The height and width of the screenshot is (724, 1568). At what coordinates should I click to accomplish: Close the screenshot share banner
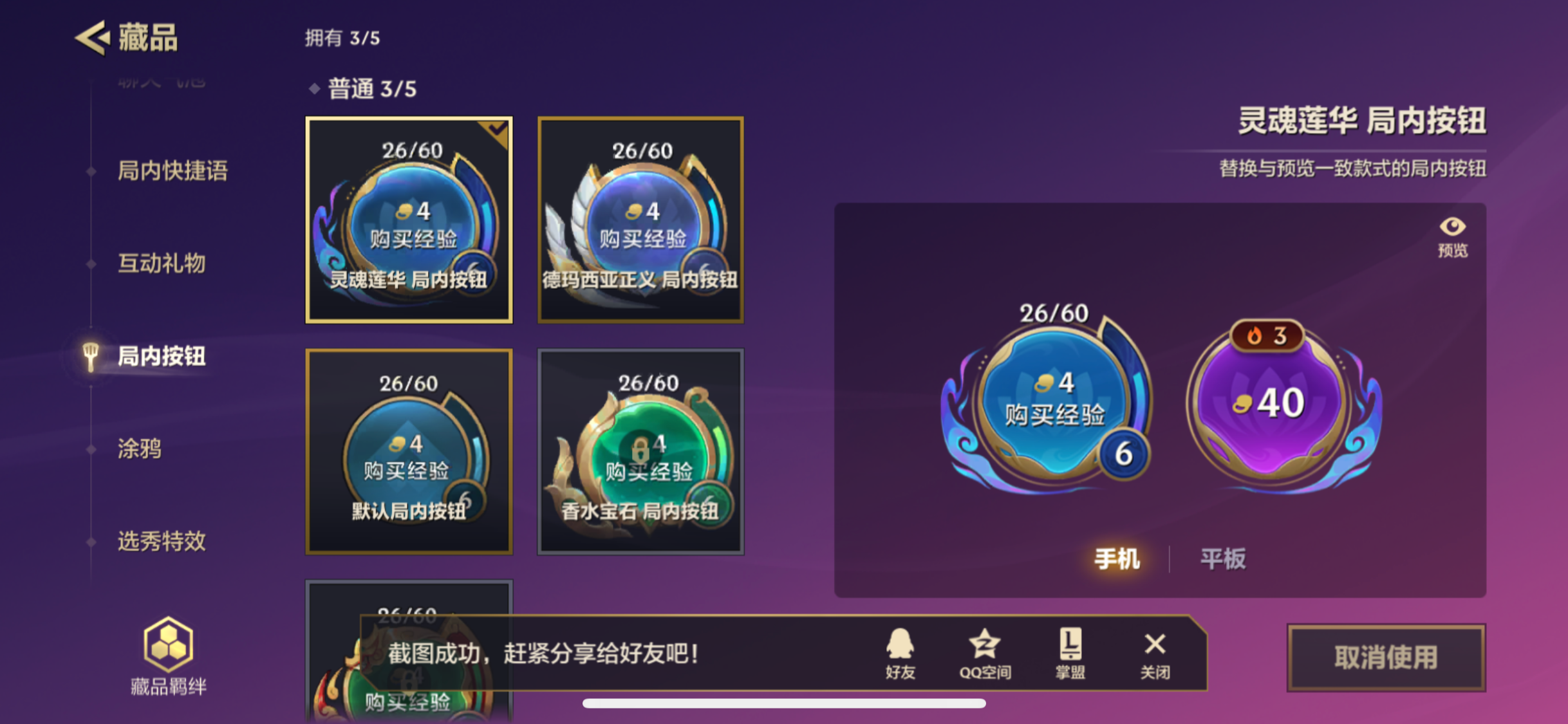point(1155,653)
